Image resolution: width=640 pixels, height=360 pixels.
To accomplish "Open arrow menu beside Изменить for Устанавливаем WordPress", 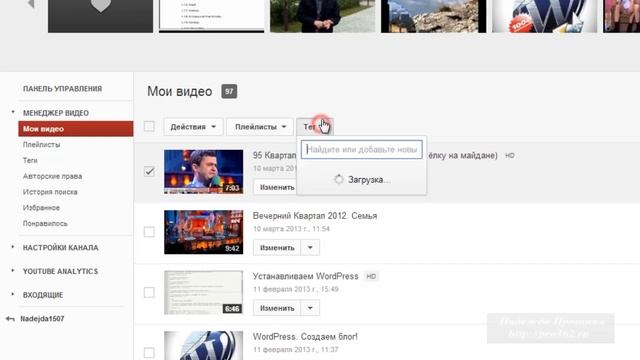I will (310, 308).
